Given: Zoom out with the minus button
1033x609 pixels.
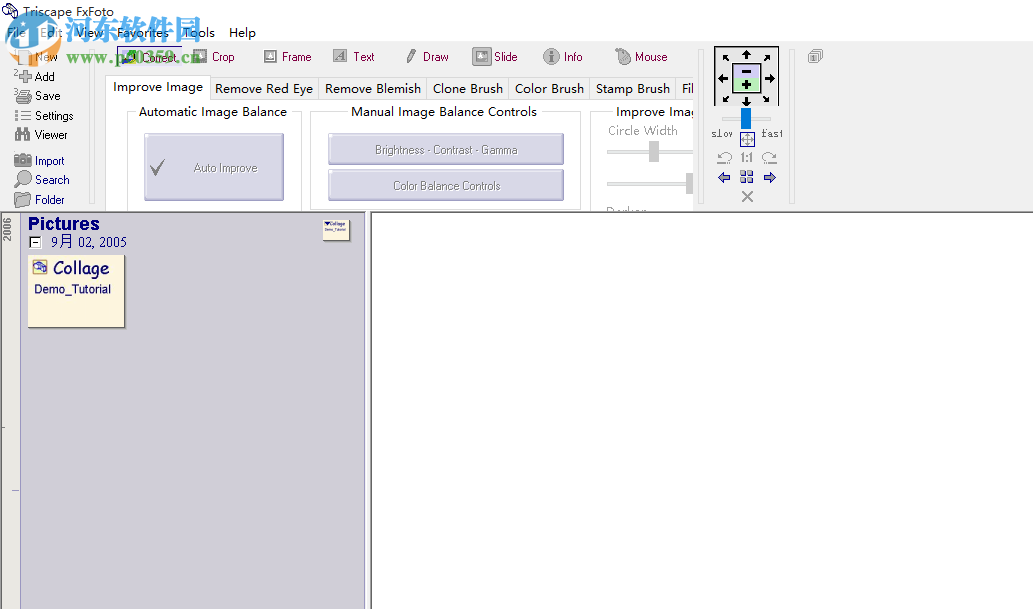Looking at the screenshot, I should [x=746, y=71].
